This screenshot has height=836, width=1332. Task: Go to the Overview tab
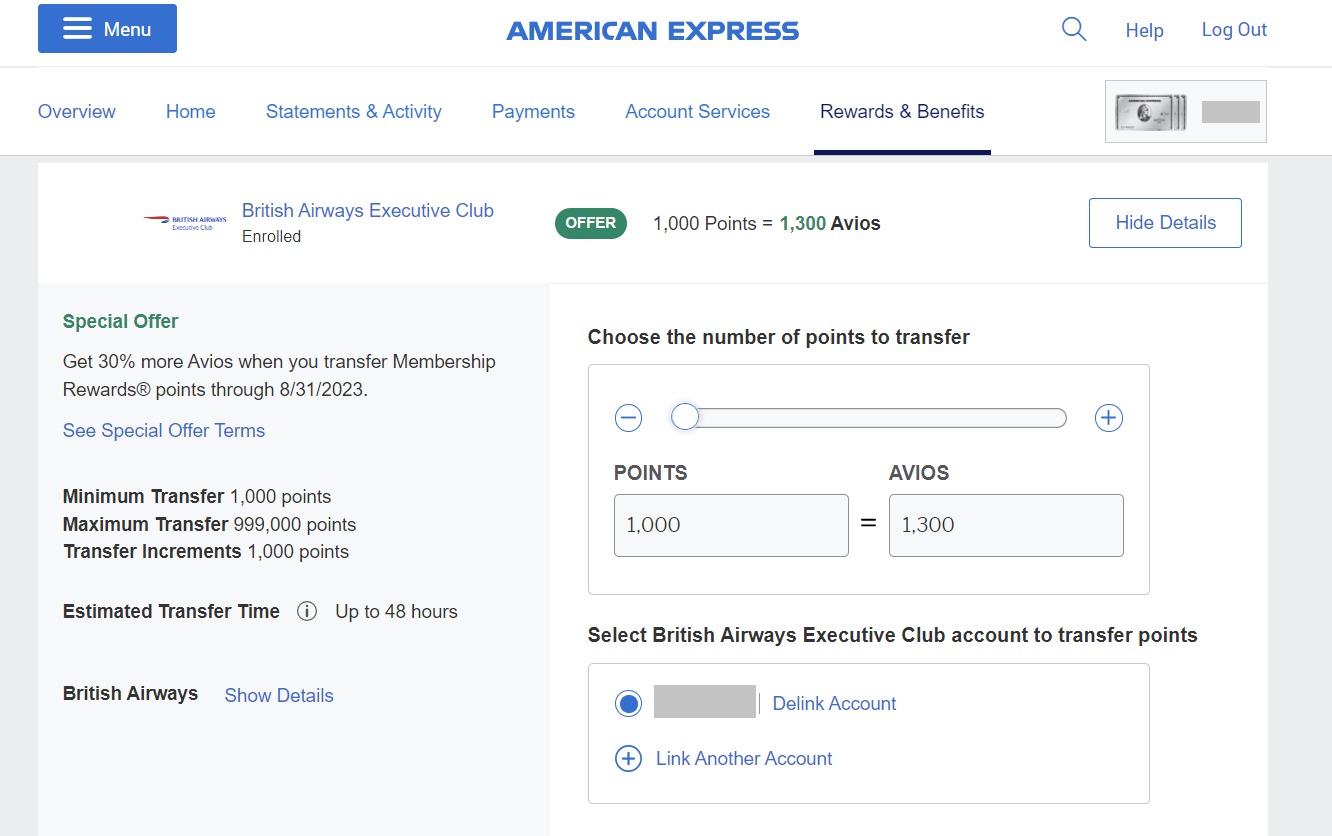(76, 111)
